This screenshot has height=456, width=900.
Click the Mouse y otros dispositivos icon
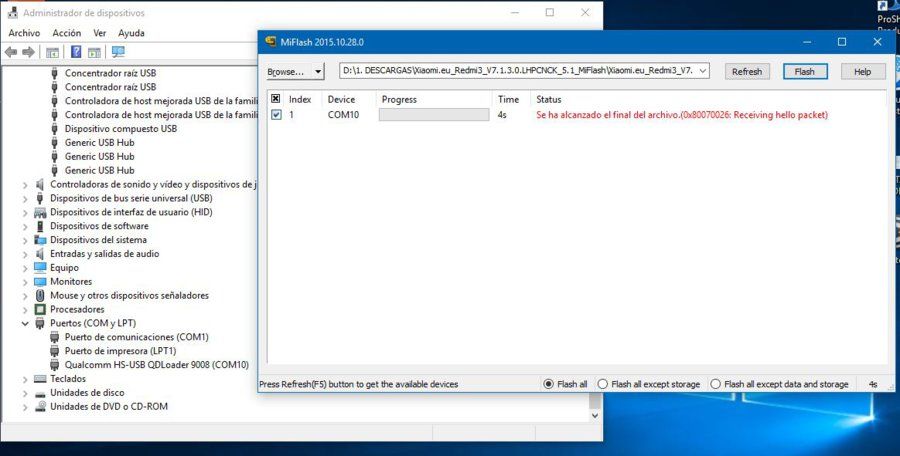pos(40,296)
